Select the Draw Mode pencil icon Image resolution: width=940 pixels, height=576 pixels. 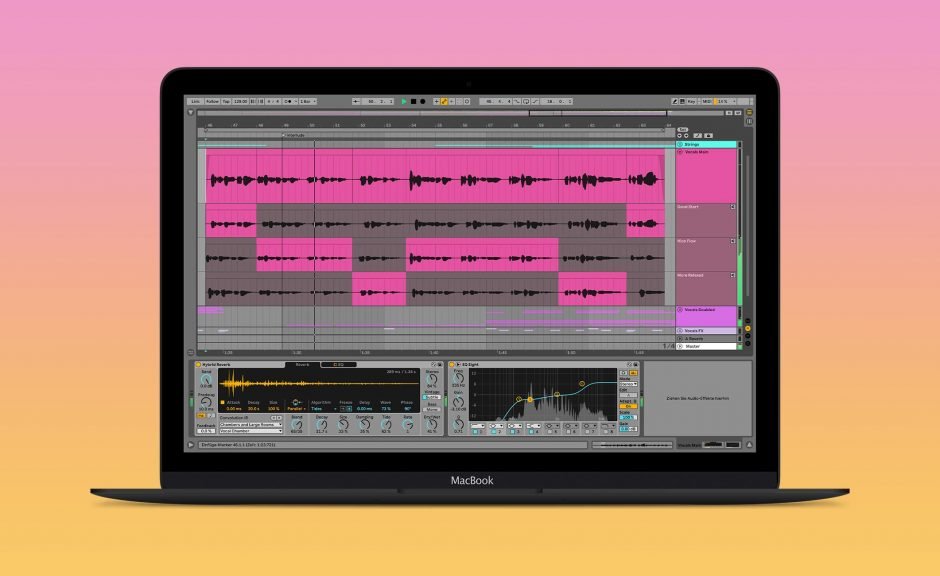coord(675,101)
